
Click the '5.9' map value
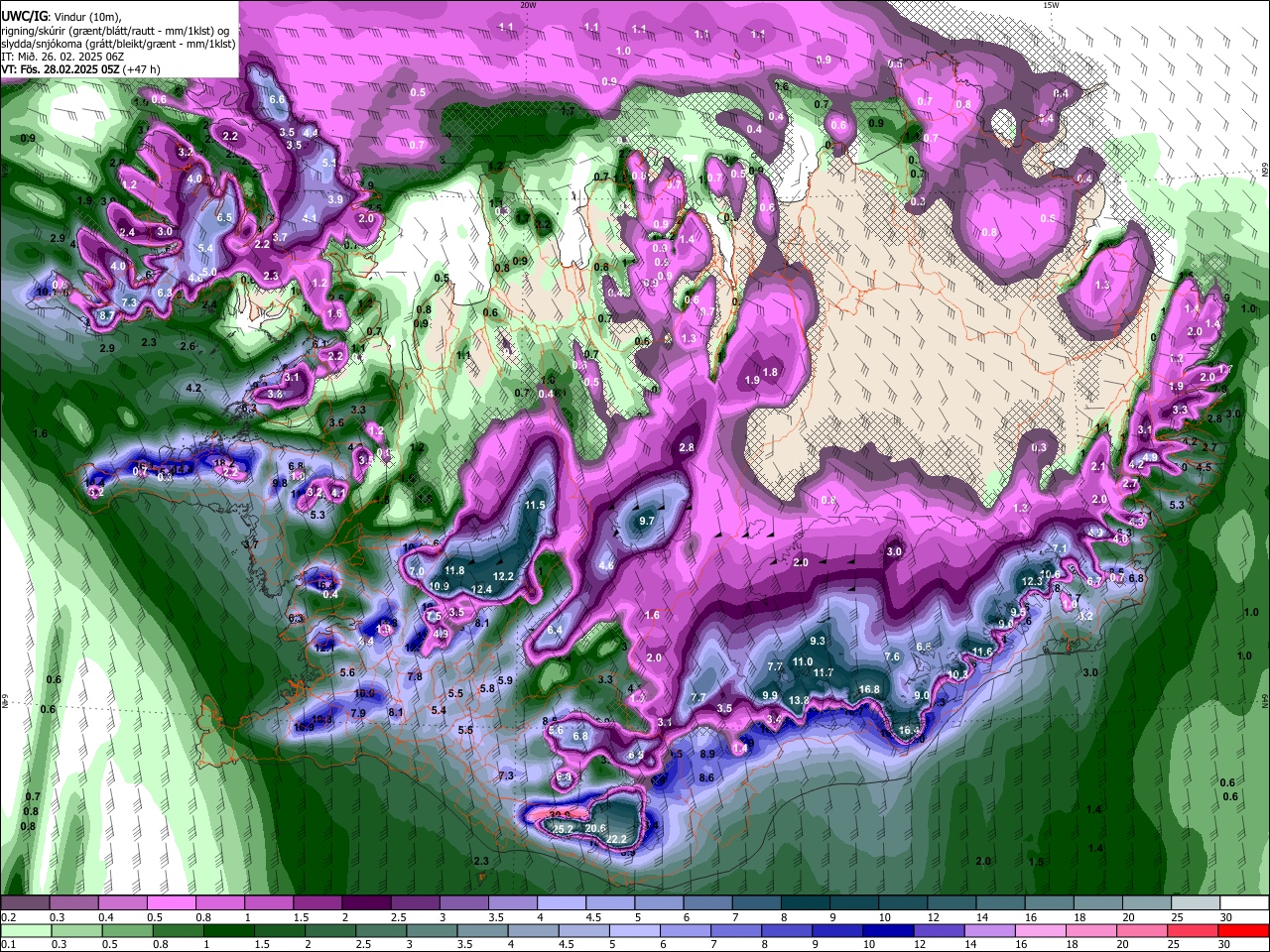(505, 681)
